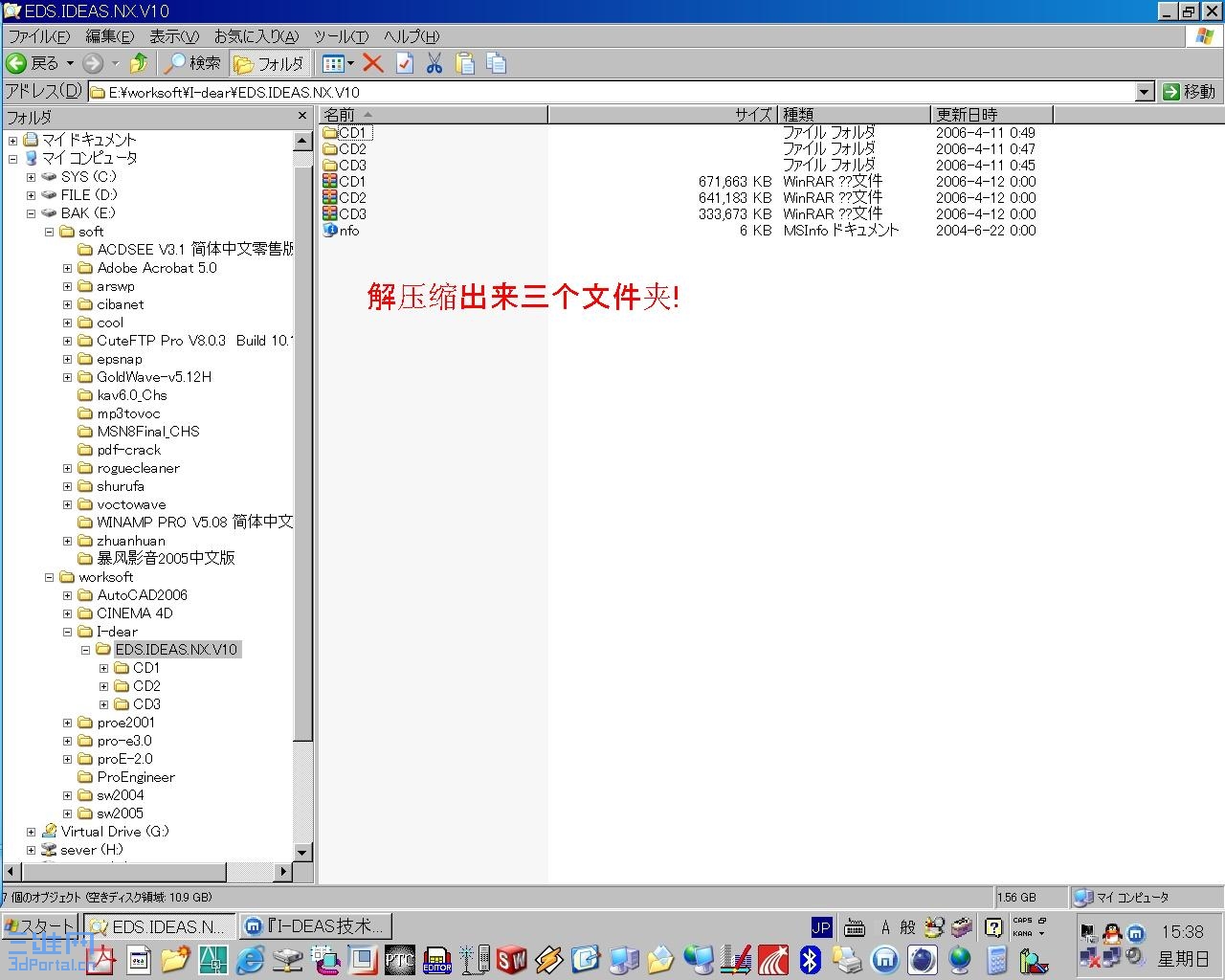Select the 641,183 KB CD2 WinRAR archive
Viewport: 1225px width, 980px height.
click(345, 198)
